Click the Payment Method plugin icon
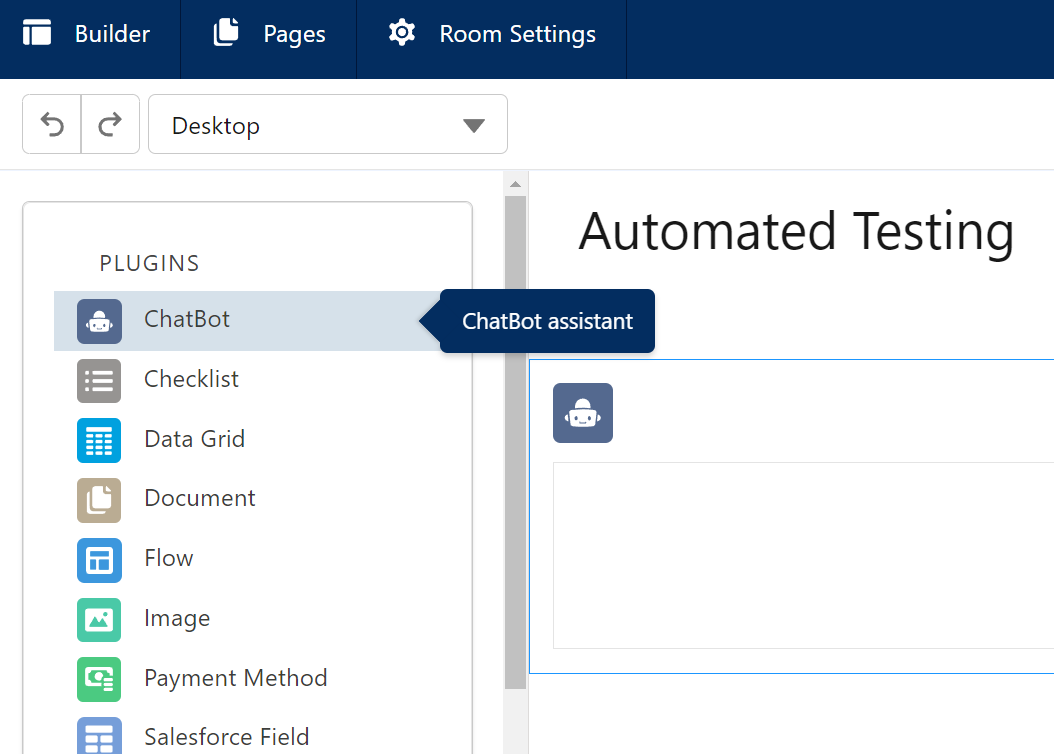 [x=99, y=679]
